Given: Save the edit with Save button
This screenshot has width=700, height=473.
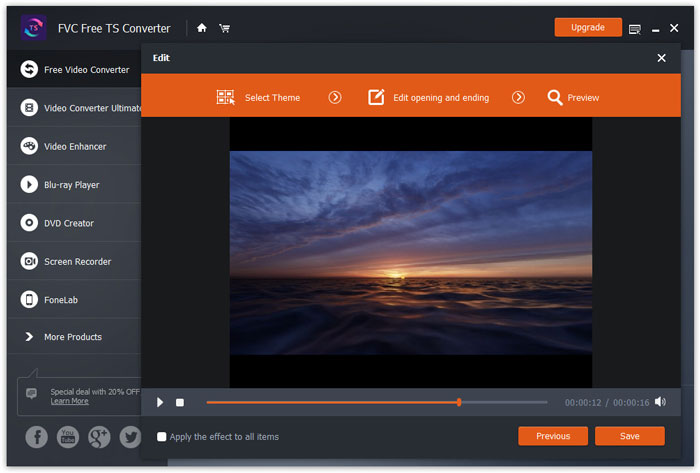Looking at the screenshot, I should (629, 436).
